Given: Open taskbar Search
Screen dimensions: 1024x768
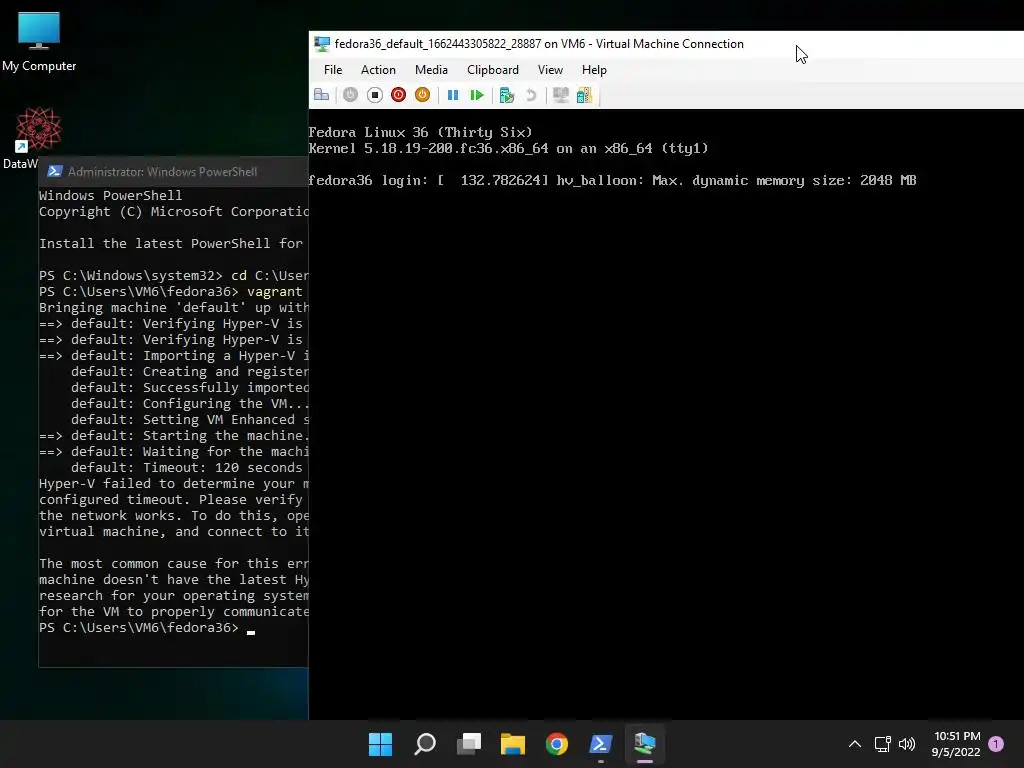Looking at the screenshot, I should click(x=424, y=744).
